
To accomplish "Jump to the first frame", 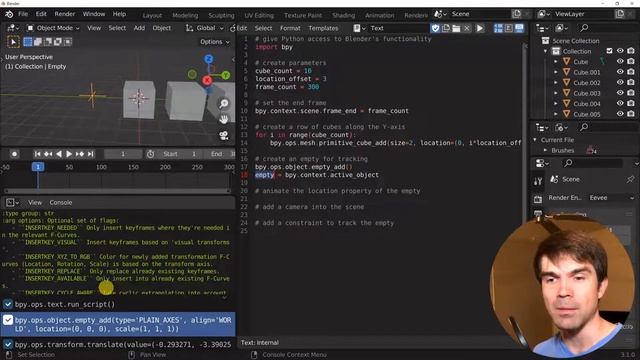I will coord(37,154).
